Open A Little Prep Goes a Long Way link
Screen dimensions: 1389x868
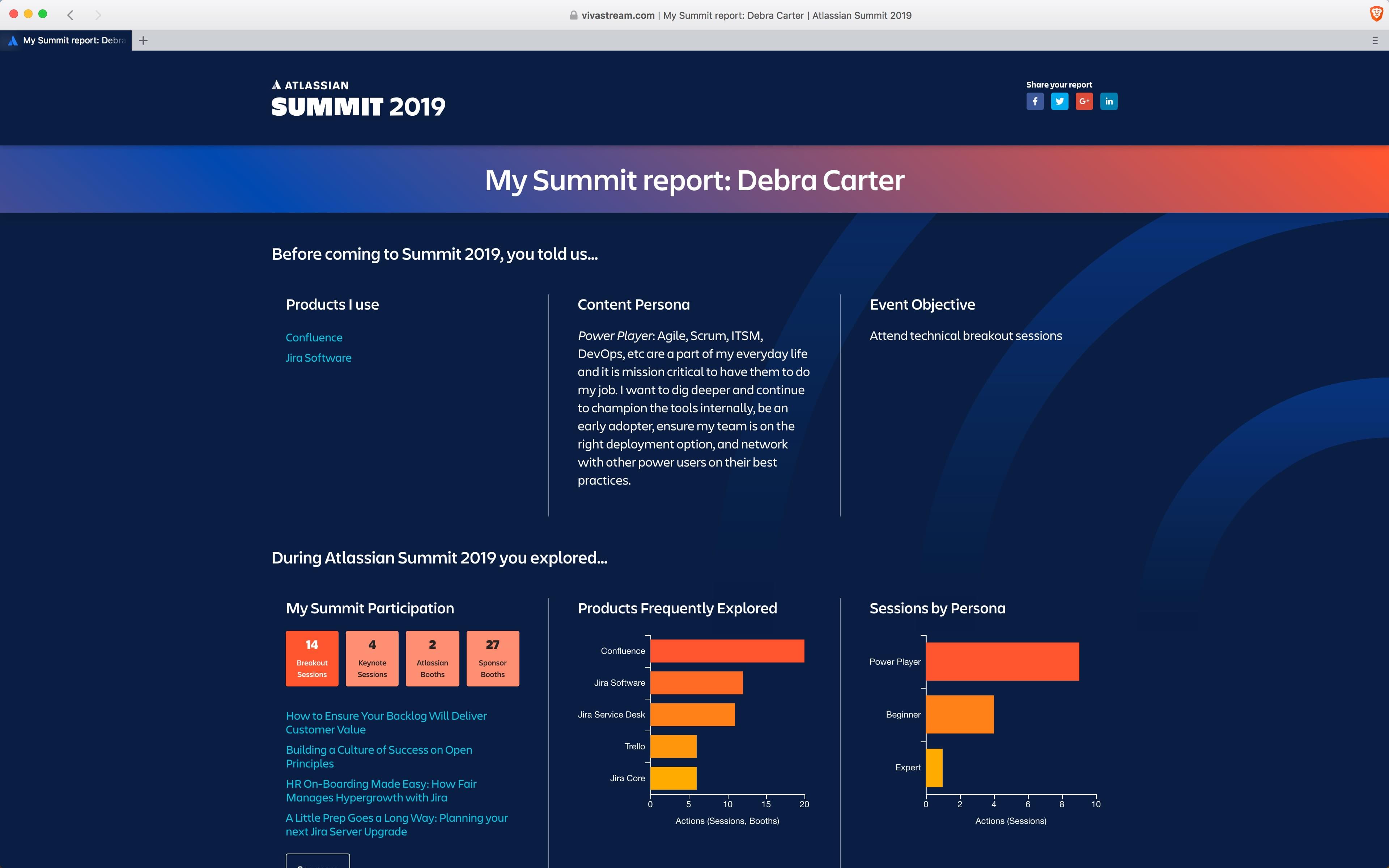[396, 824]
